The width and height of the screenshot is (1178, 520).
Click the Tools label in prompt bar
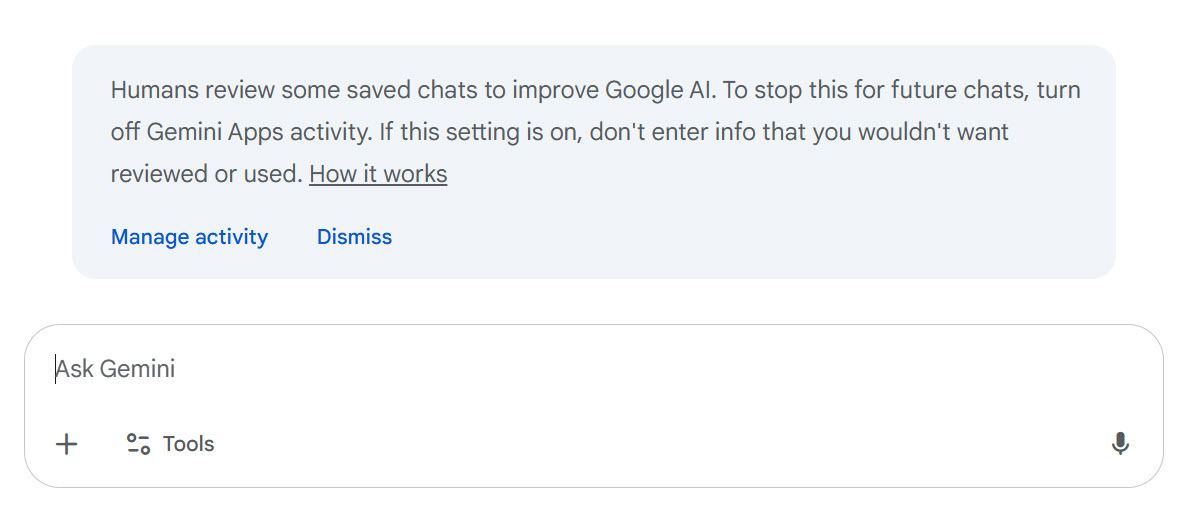188,444
